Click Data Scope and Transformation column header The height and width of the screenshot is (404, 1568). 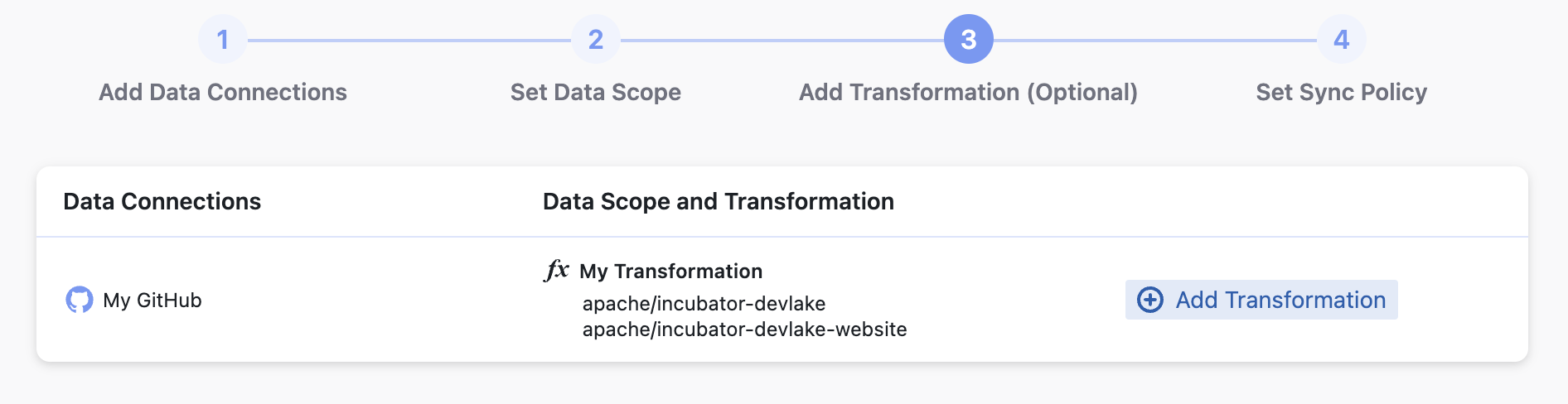tap(718, 201)
